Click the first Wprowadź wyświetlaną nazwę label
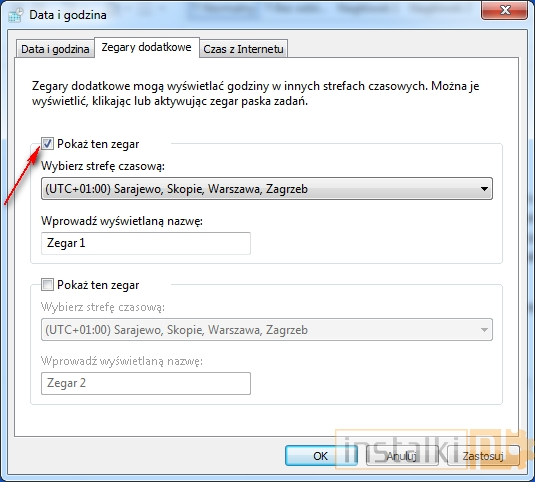Screen dimensions: 535x482 tap(122, 221)
